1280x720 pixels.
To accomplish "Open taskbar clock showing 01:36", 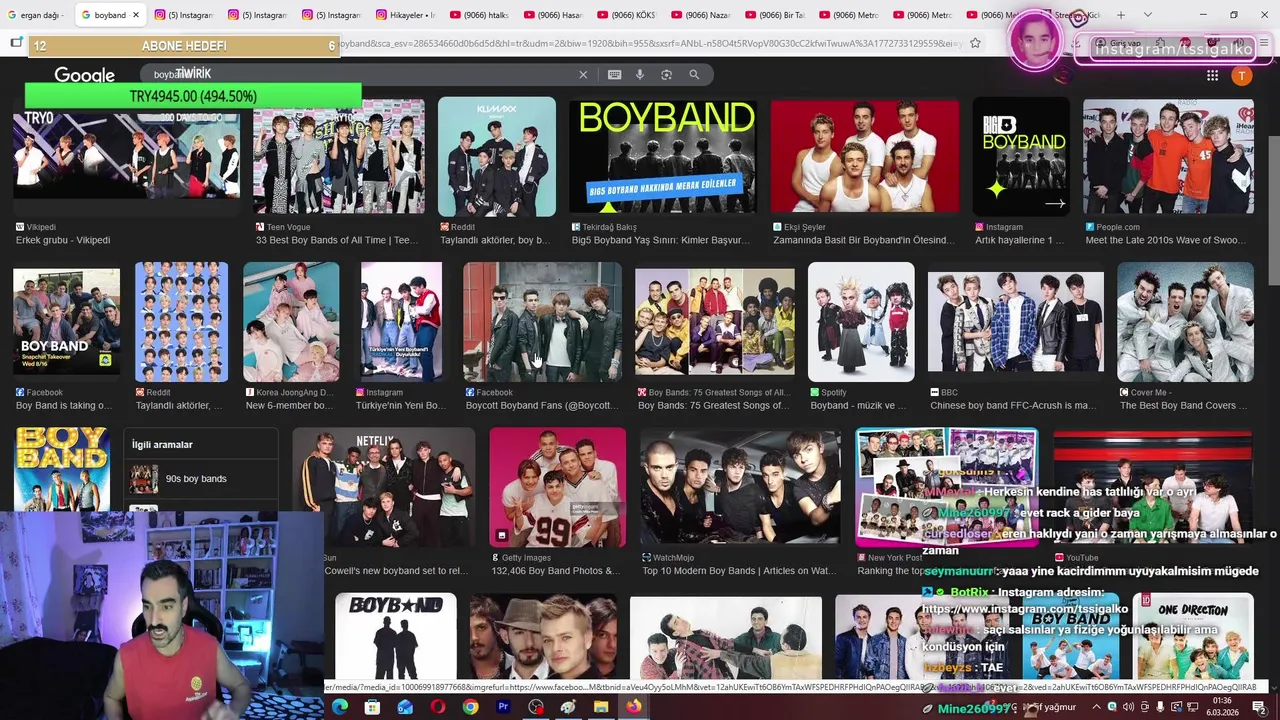I will (x=1222, y=707).
